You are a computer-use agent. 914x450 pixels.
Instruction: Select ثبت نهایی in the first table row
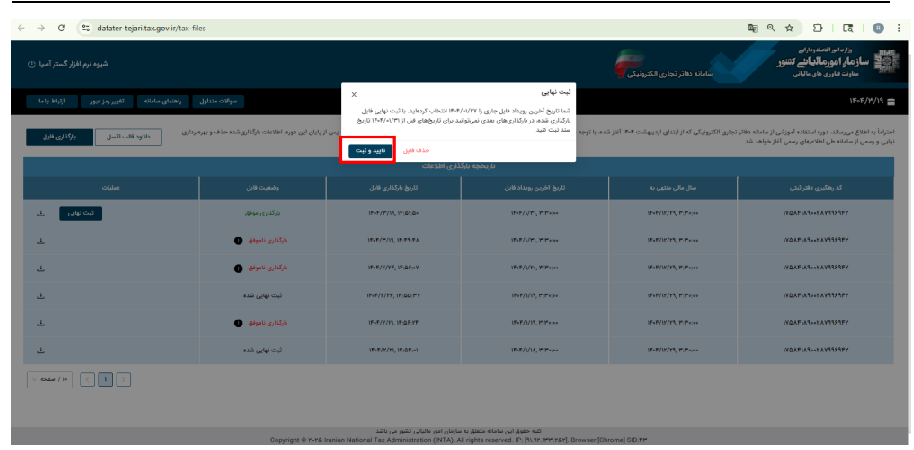point(80,213)
